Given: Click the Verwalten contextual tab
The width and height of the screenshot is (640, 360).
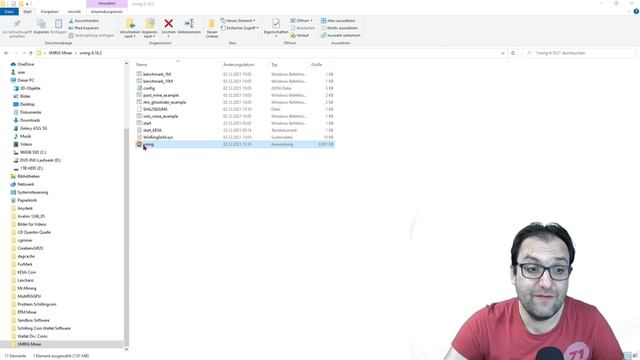Looking at the screenshot, I should [107, 4].
